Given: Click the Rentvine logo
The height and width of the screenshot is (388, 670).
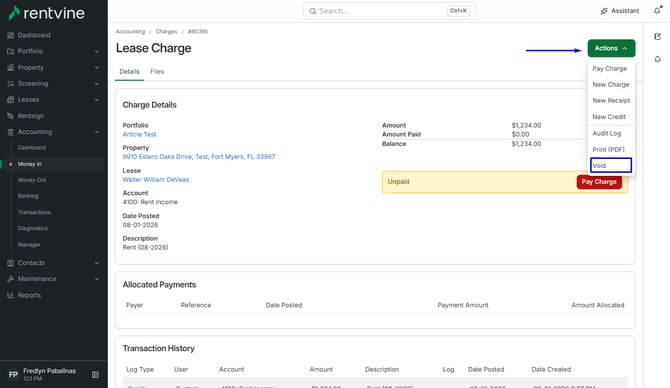Looking at the screenshot, I should click(x=47, y=13).
